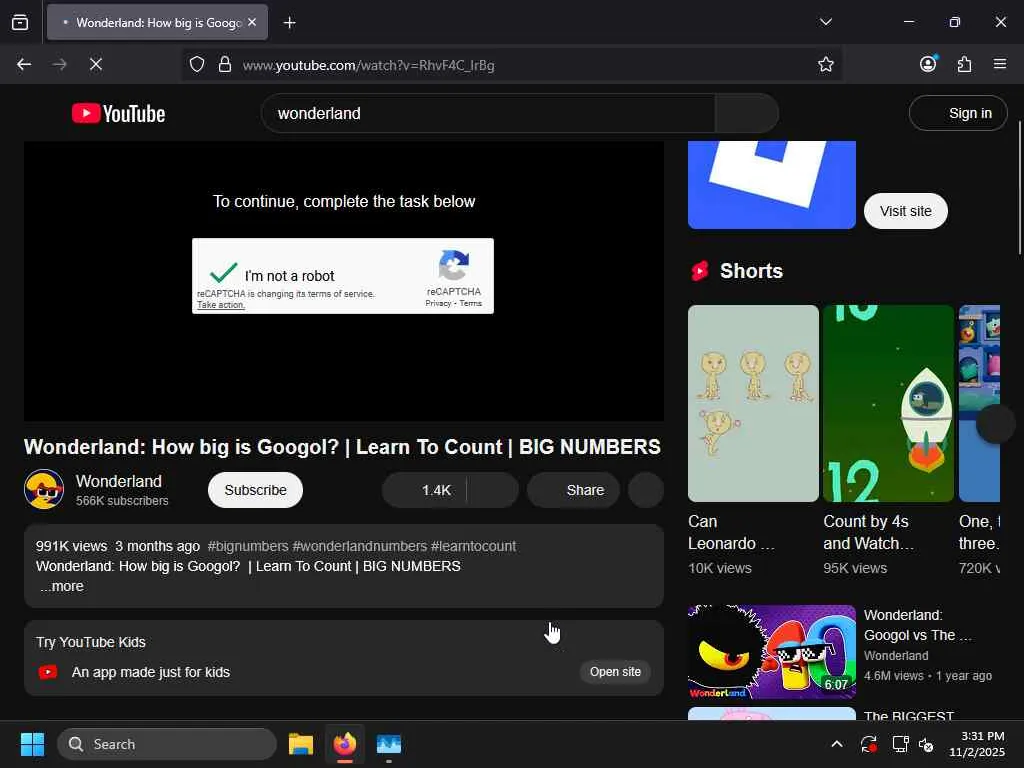This screenshot has height=768, width=1024.
Task: Close the Wonderland YouTube tab
Action: [252, 22]
